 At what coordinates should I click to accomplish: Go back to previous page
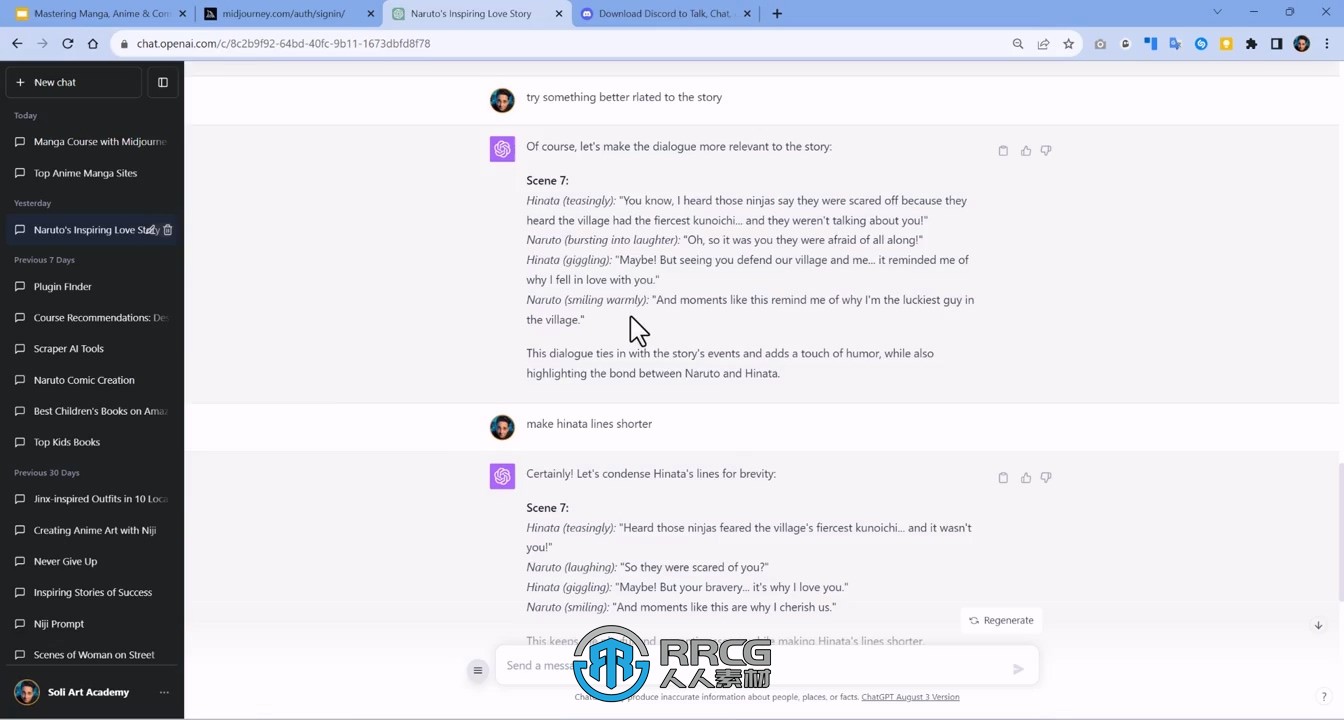17,44
